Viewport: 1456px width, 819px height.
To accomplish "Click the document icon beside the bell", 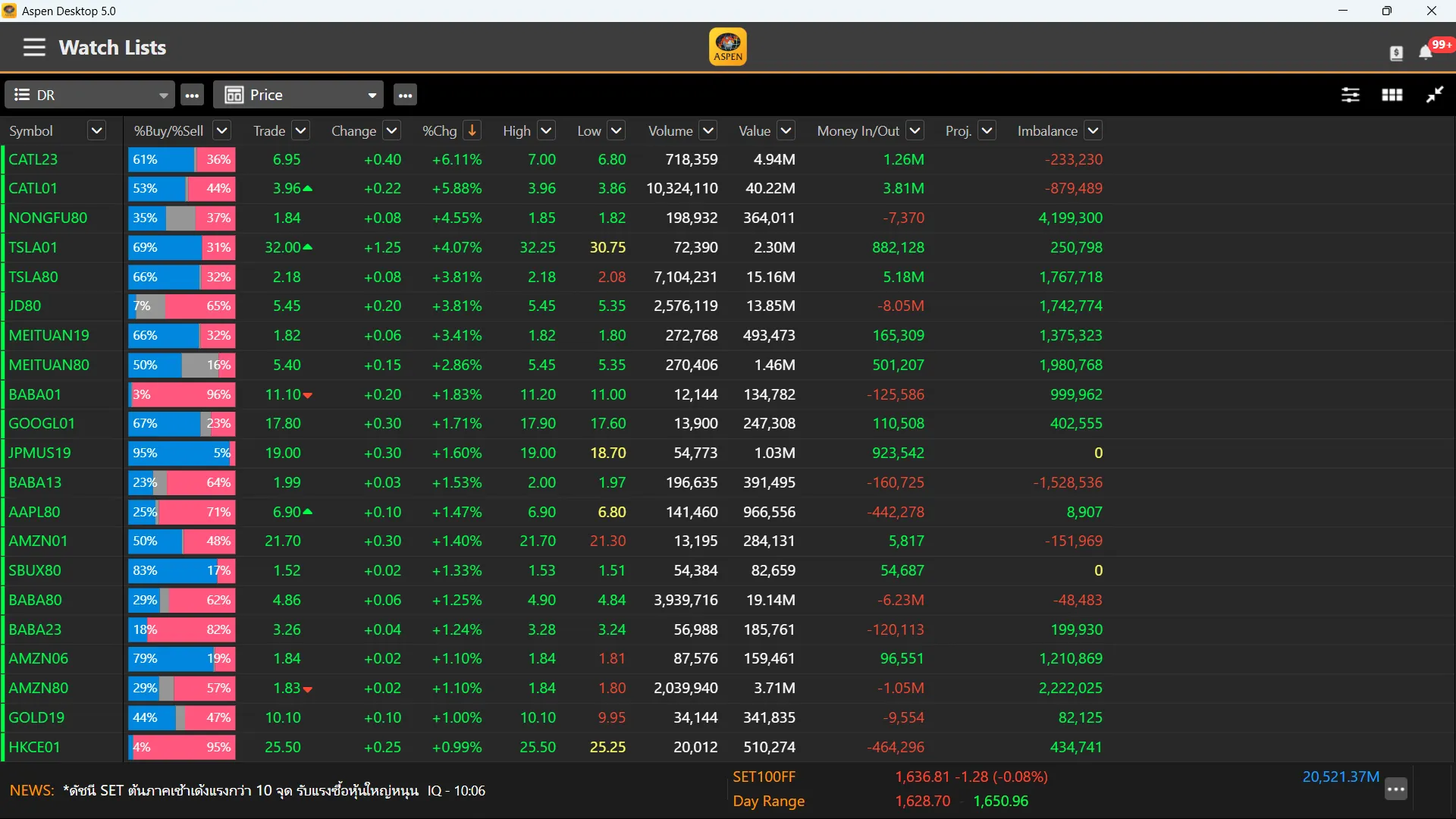I will coord(1396,52).
